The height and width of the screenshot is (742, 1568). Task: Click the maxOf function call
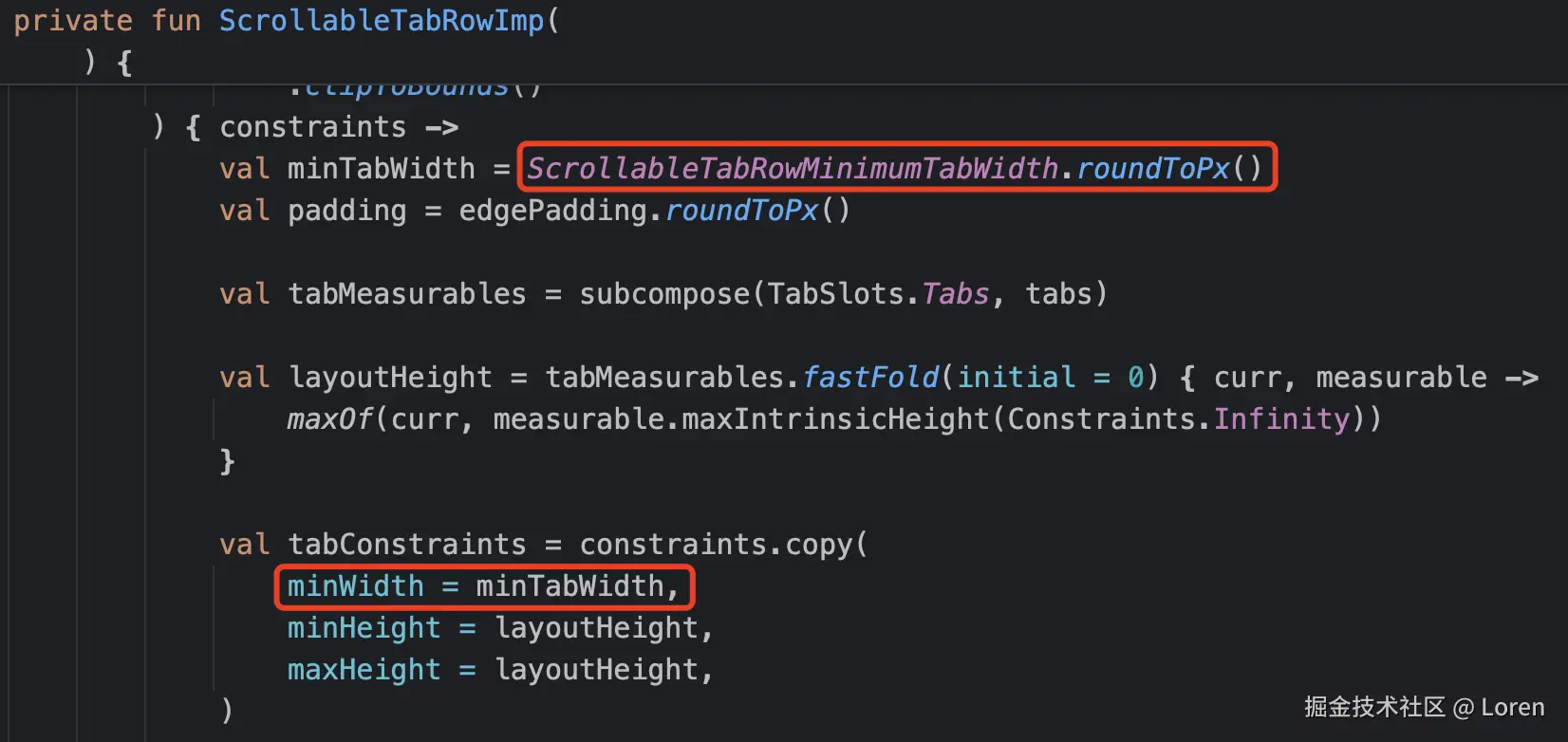[329, 419]
